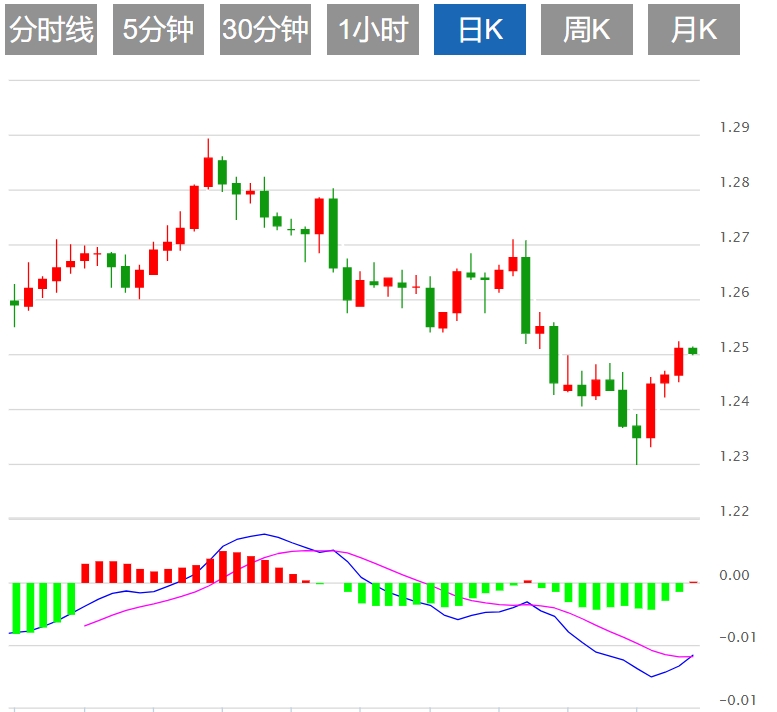777x712 pixels.
Task: Click the leftmost green MACD histogram bar
Action: point(16,607)
